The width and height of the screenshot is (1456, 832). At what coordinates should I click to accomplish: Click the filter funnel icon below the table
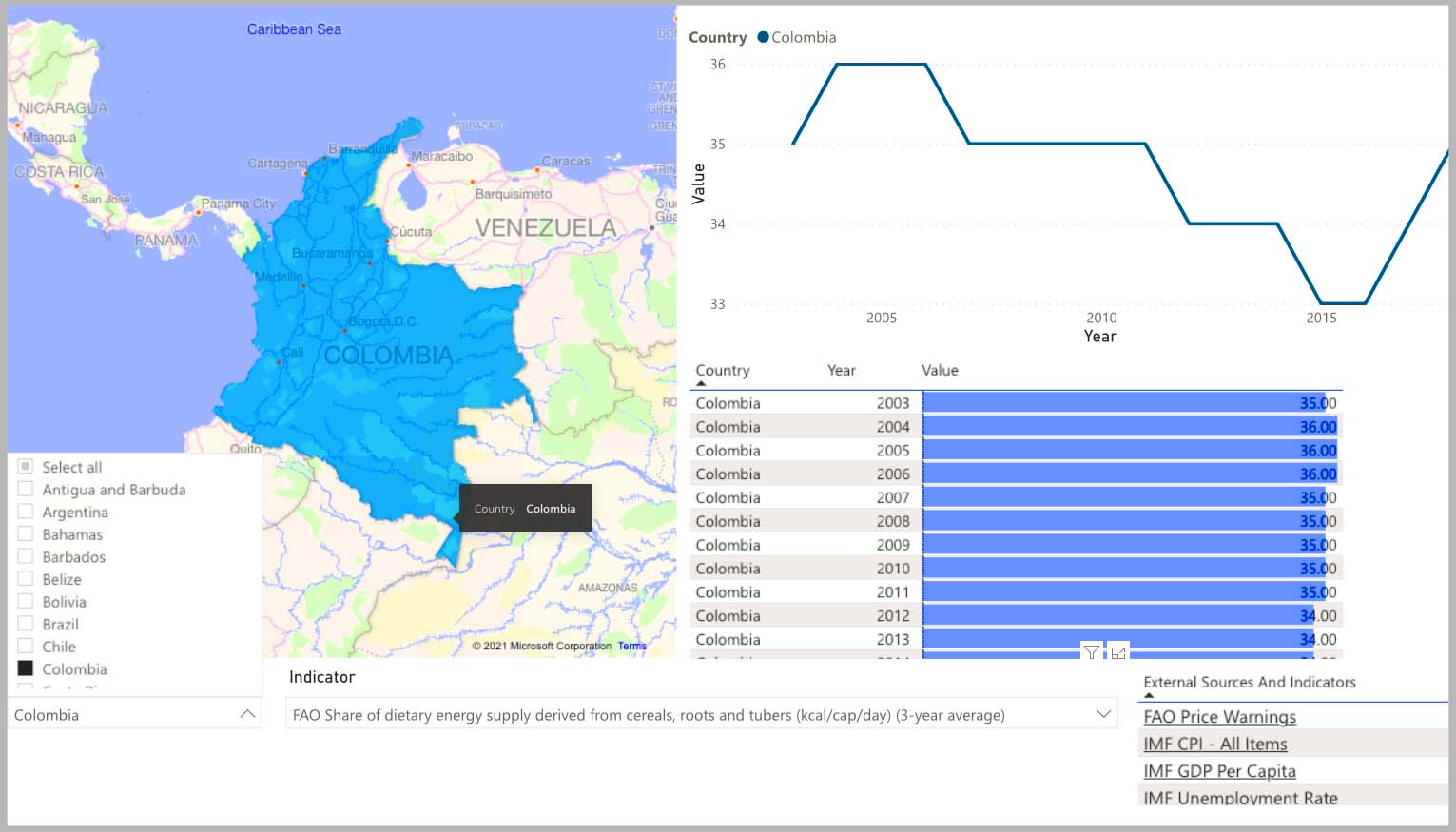1091,652
